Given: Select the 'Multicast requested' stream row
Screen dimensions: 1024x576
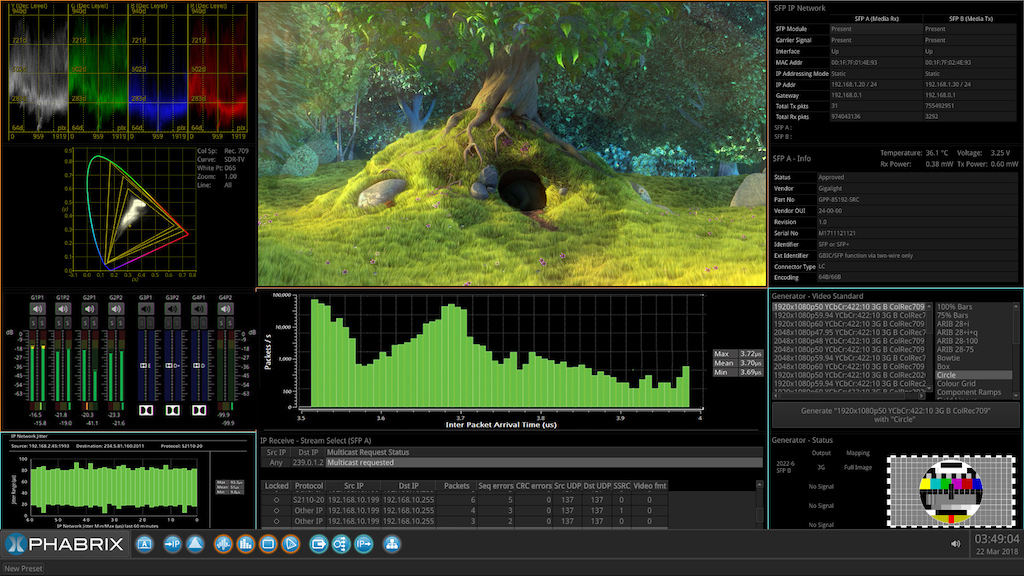Looking at the screenshot, I should tap(511, 462).
